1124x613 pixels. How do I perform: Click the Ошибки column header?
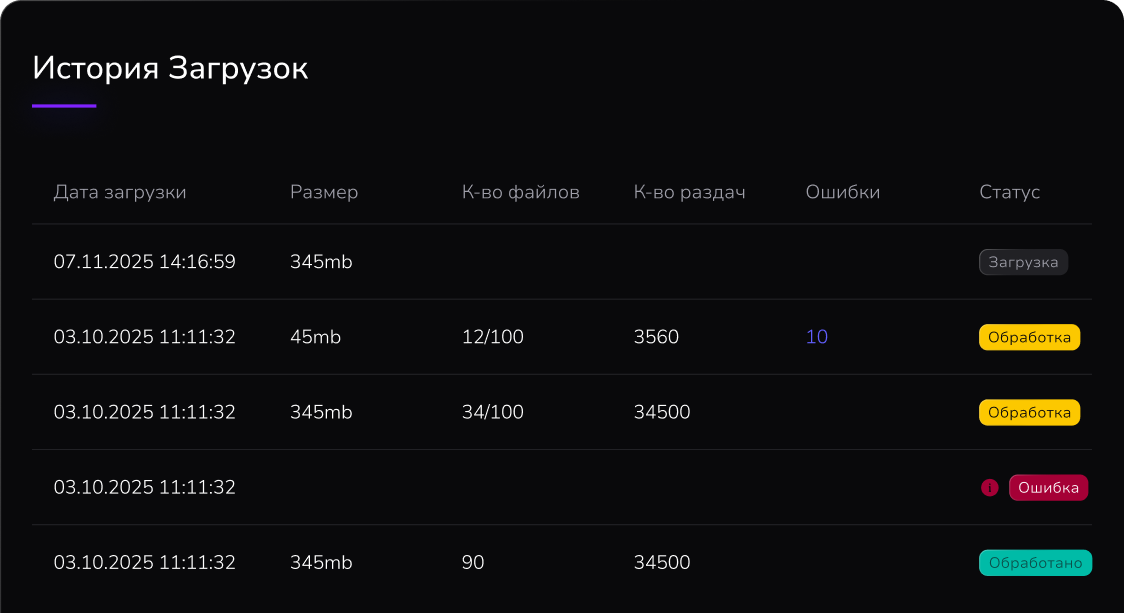pyautogui.click(x=843, y=192)
